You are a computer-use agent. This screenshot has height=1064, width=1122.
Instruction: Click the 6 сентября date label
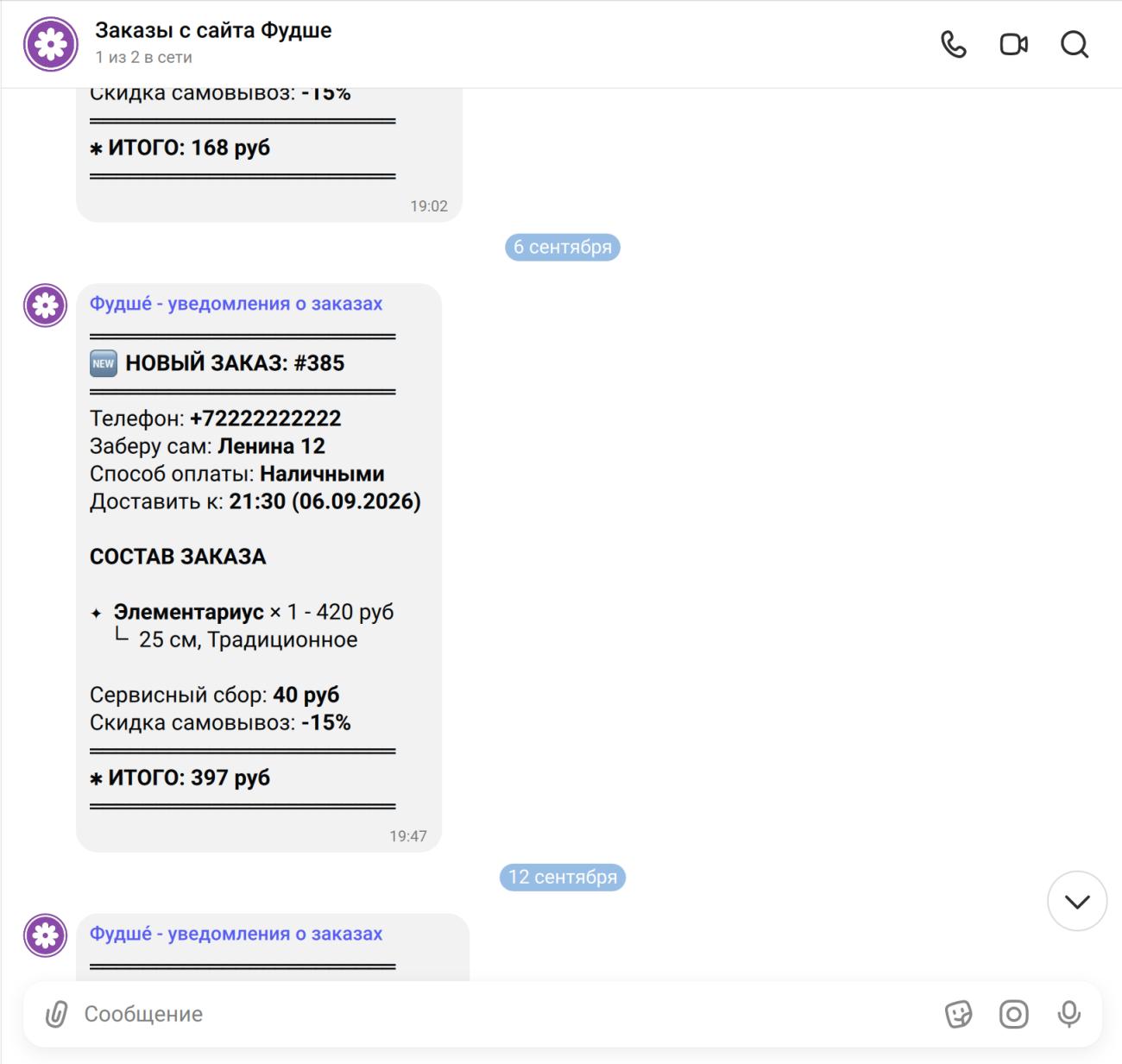pyautogui.click(x=562, y=247)
